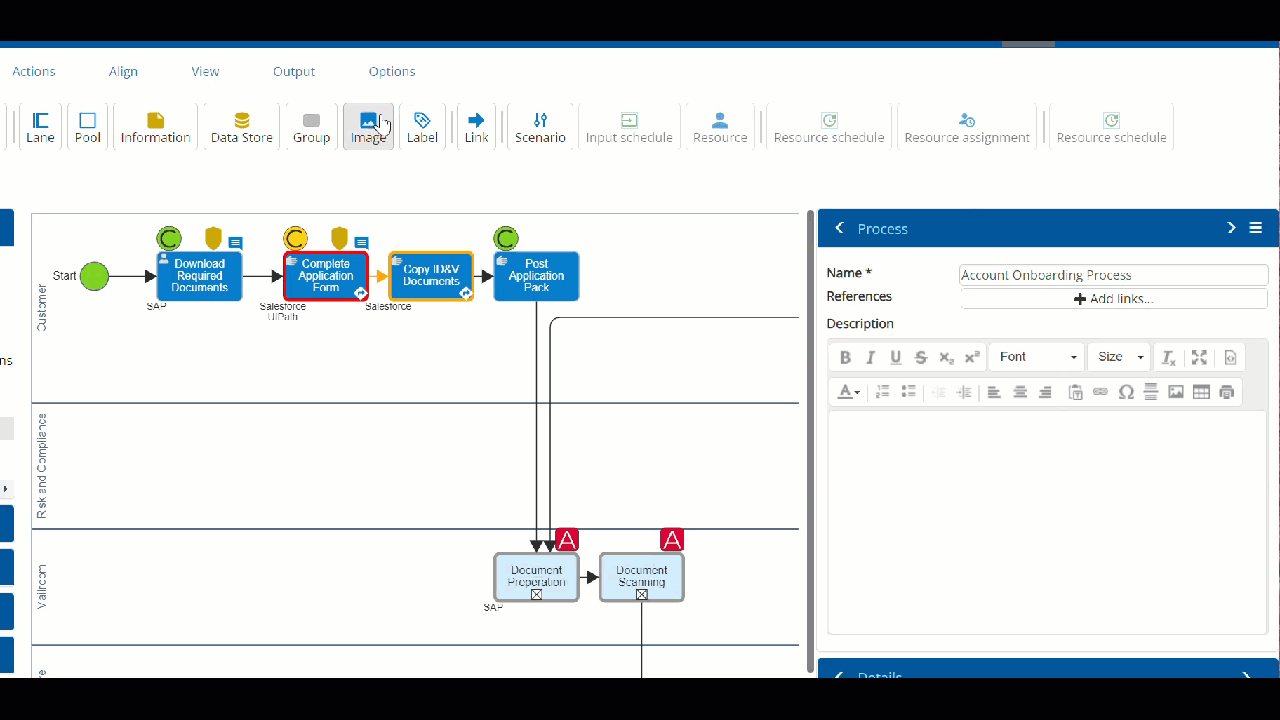
Task: Click the print icon in description editor
Action: click(x=1227, y=392)
